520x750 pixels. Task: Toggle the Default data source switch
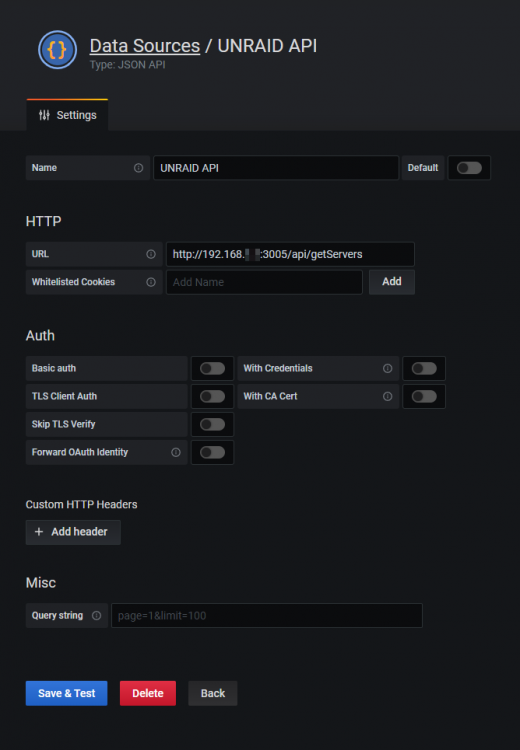tap(469, 168)
